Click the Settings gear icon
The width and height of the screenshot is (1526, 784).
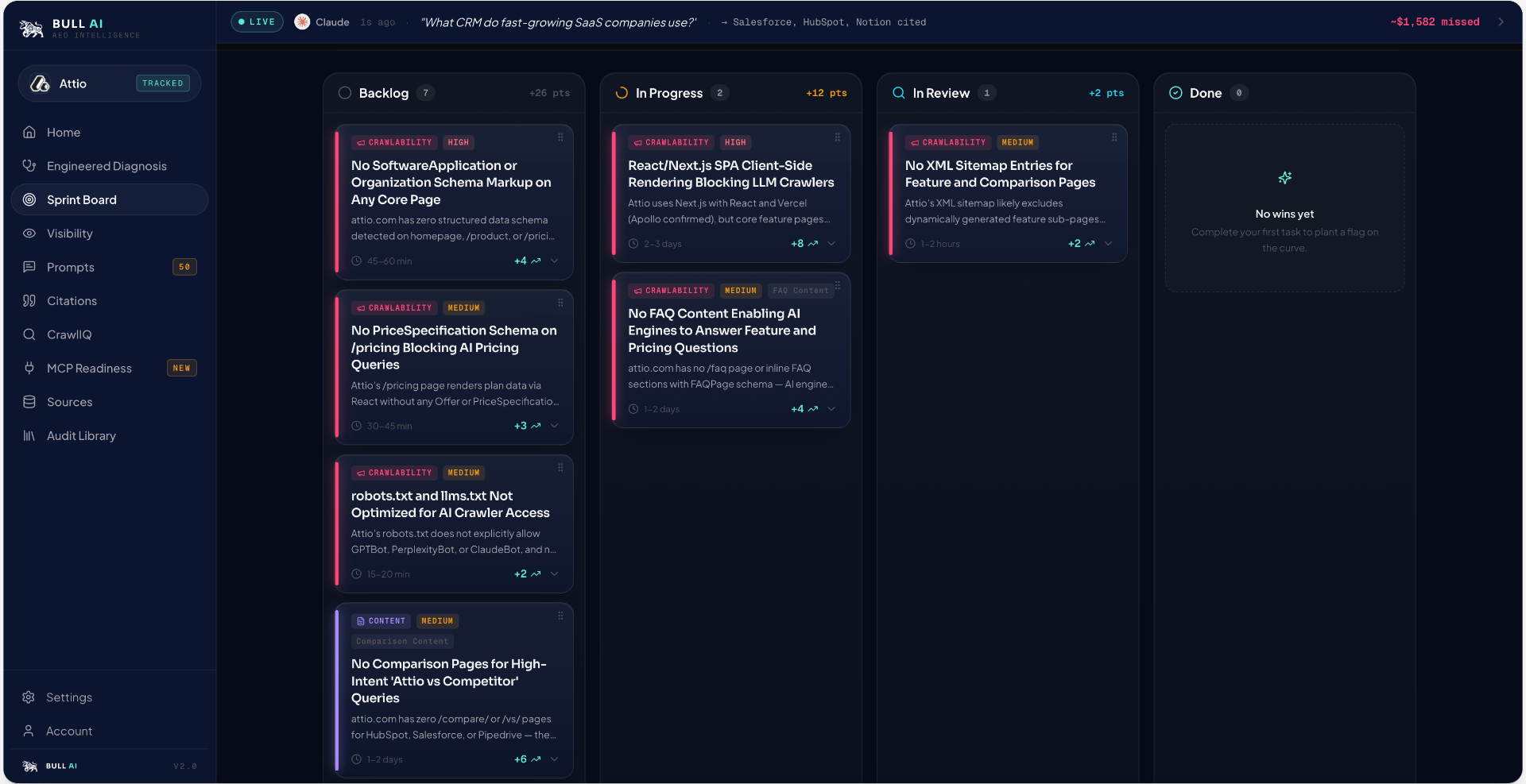29,697
